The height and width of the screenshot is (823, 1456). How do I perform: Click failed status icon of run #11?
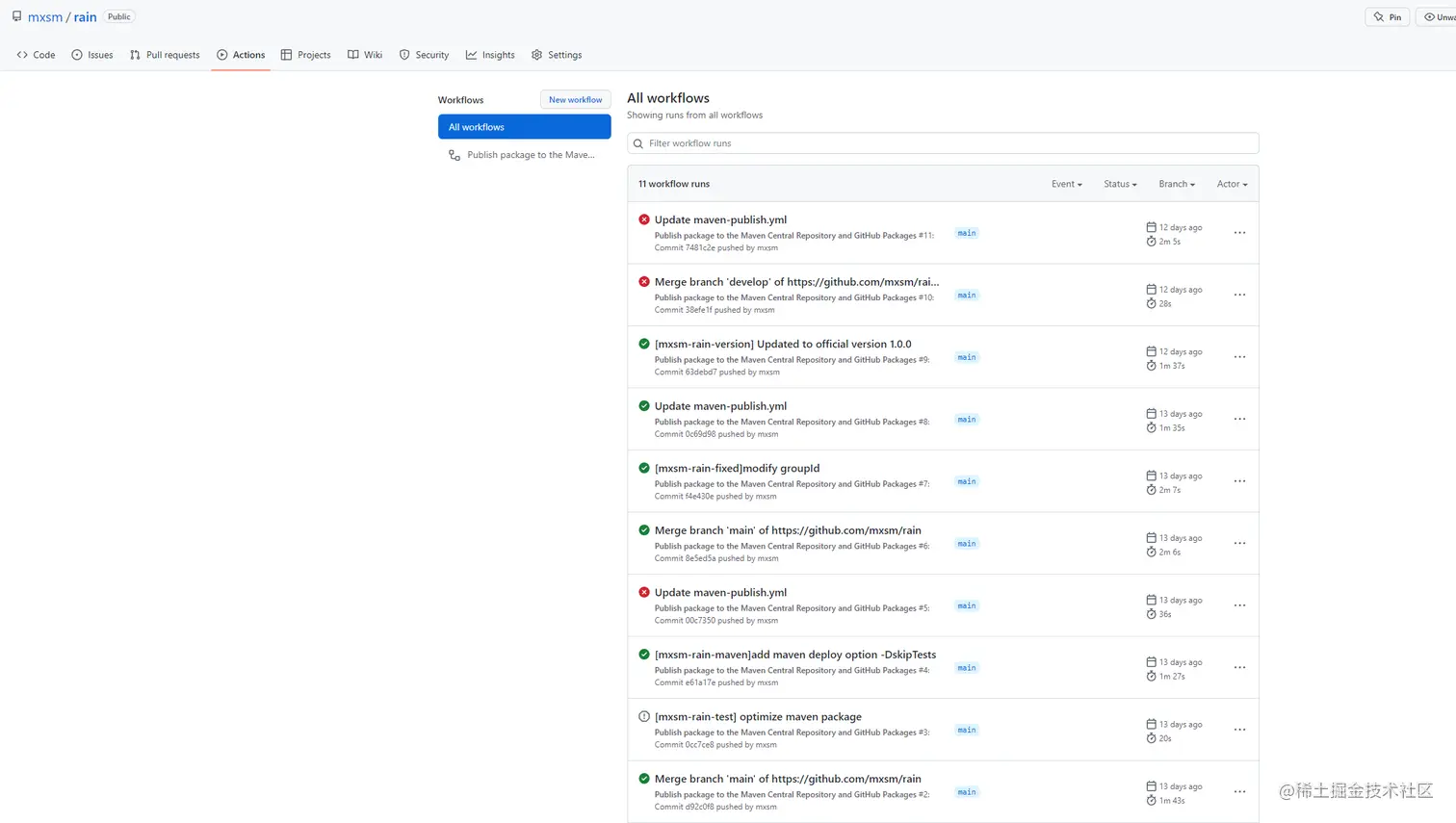pyautogui.click(x=644, y=219)
